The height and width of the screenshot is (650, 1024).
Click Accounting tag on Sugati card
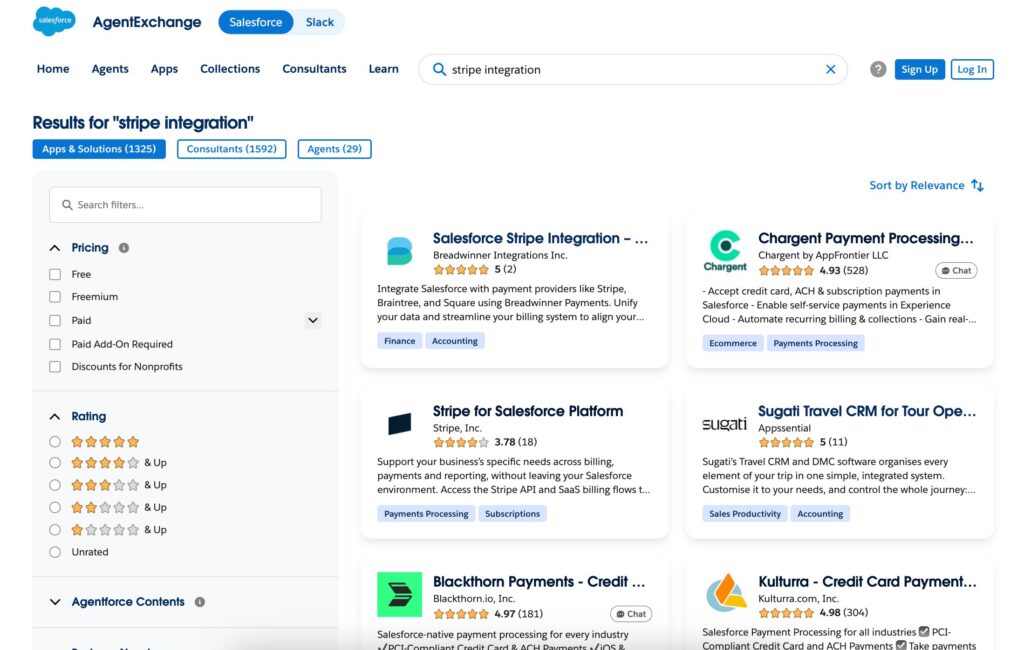(820, 513)
